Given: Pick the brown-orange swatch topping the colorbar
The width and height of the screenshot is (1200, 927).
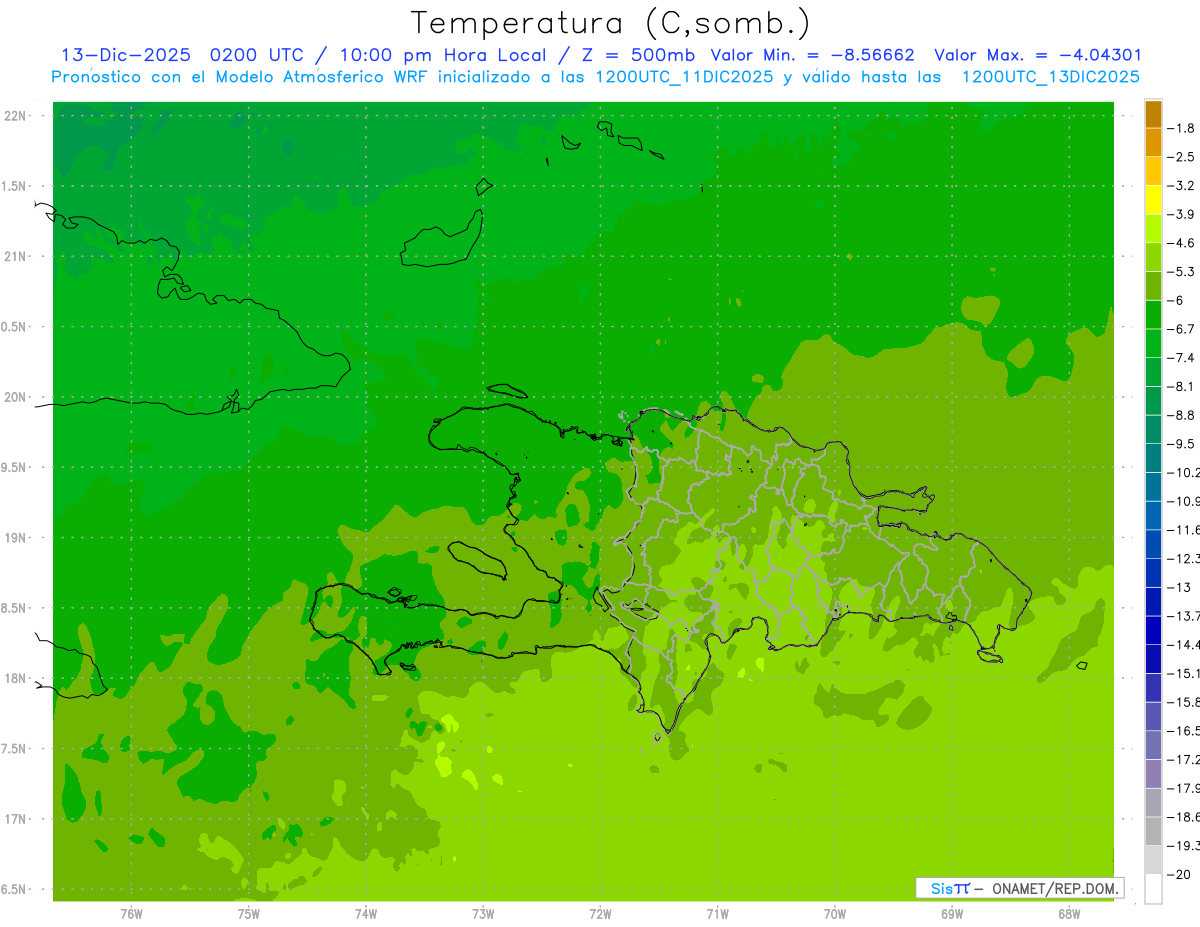Looking at the screenshot, I should (1153, 114).
